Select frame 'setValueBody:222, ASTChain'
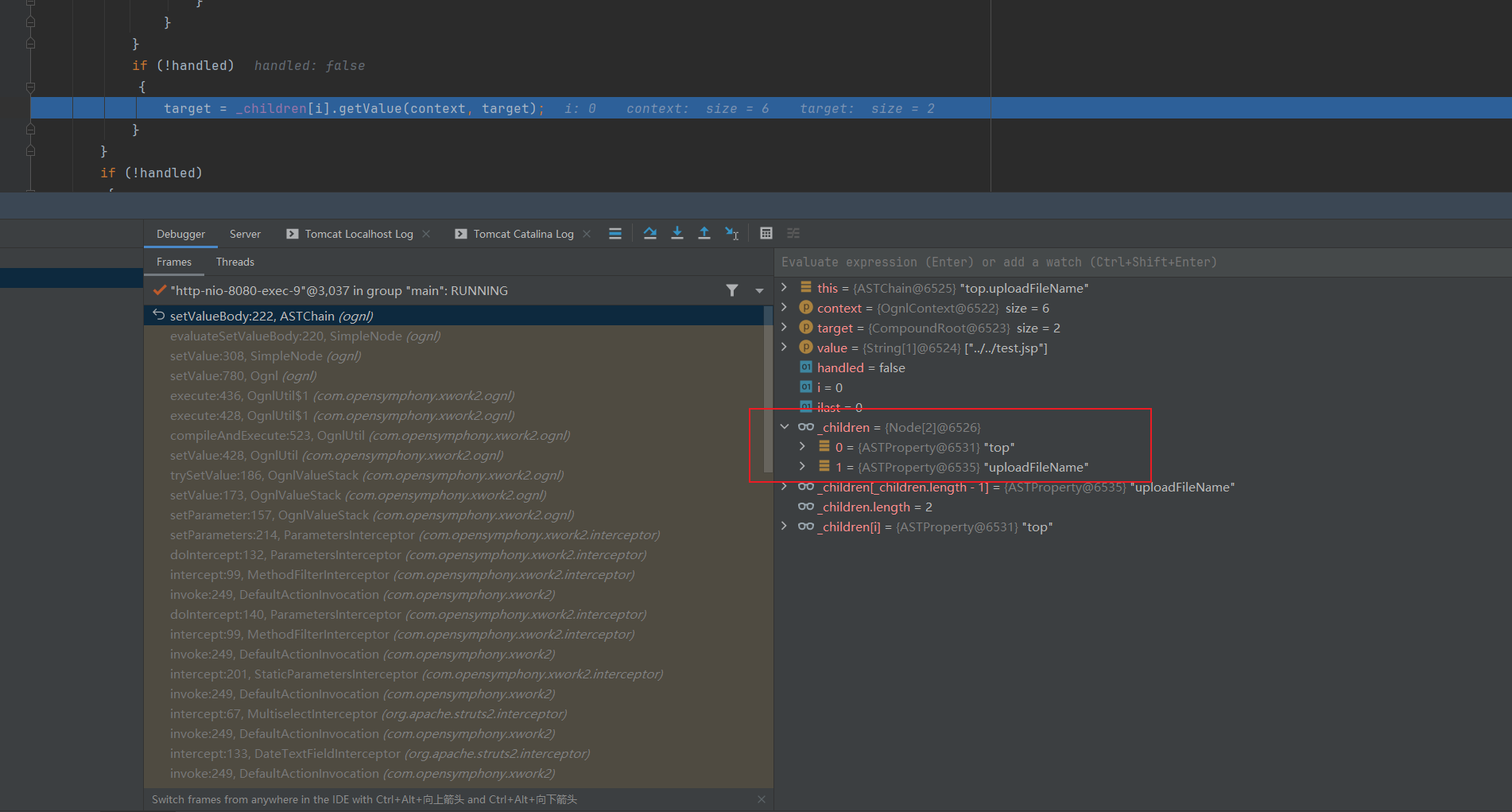Viewport: 1512px width, 812px height. tap(454, 316)
